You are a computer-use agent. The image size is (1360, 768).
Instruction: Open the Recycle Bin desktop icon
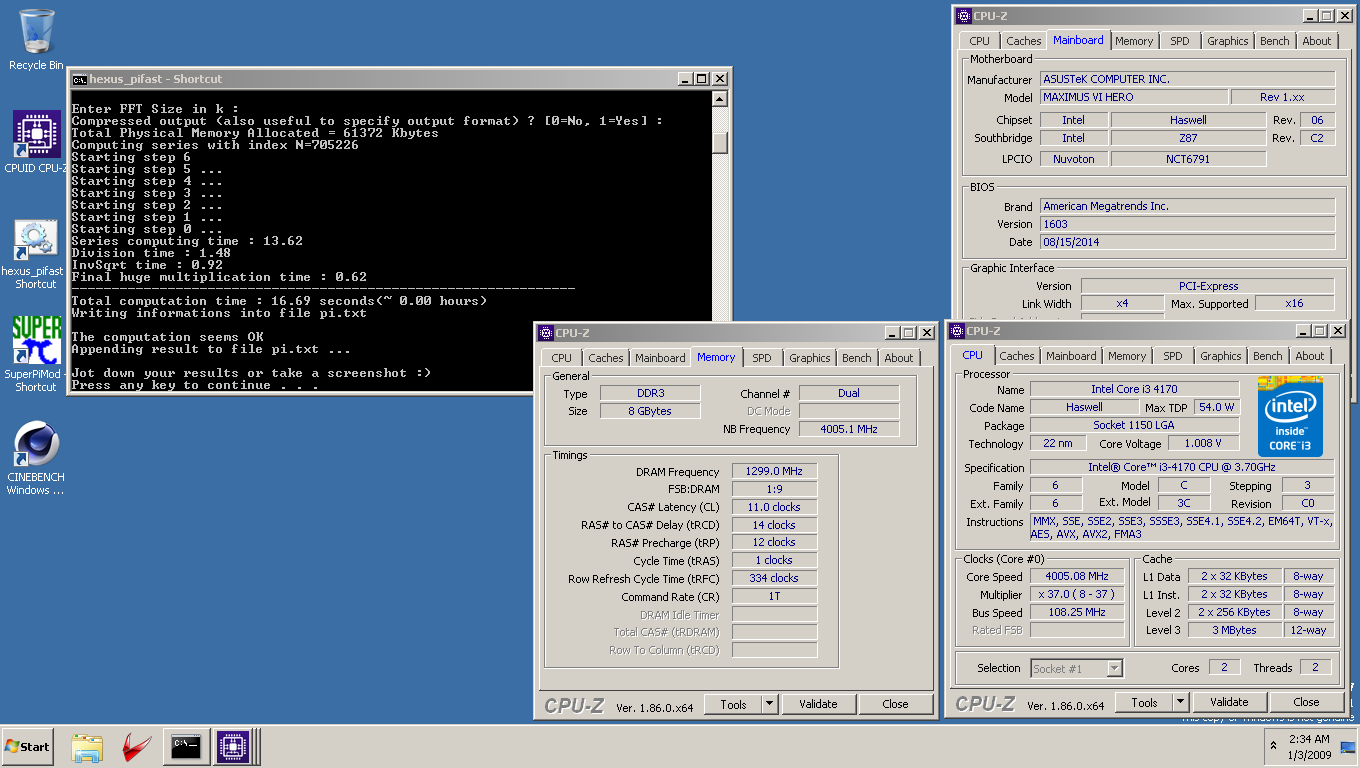click(x=36, y=40)
